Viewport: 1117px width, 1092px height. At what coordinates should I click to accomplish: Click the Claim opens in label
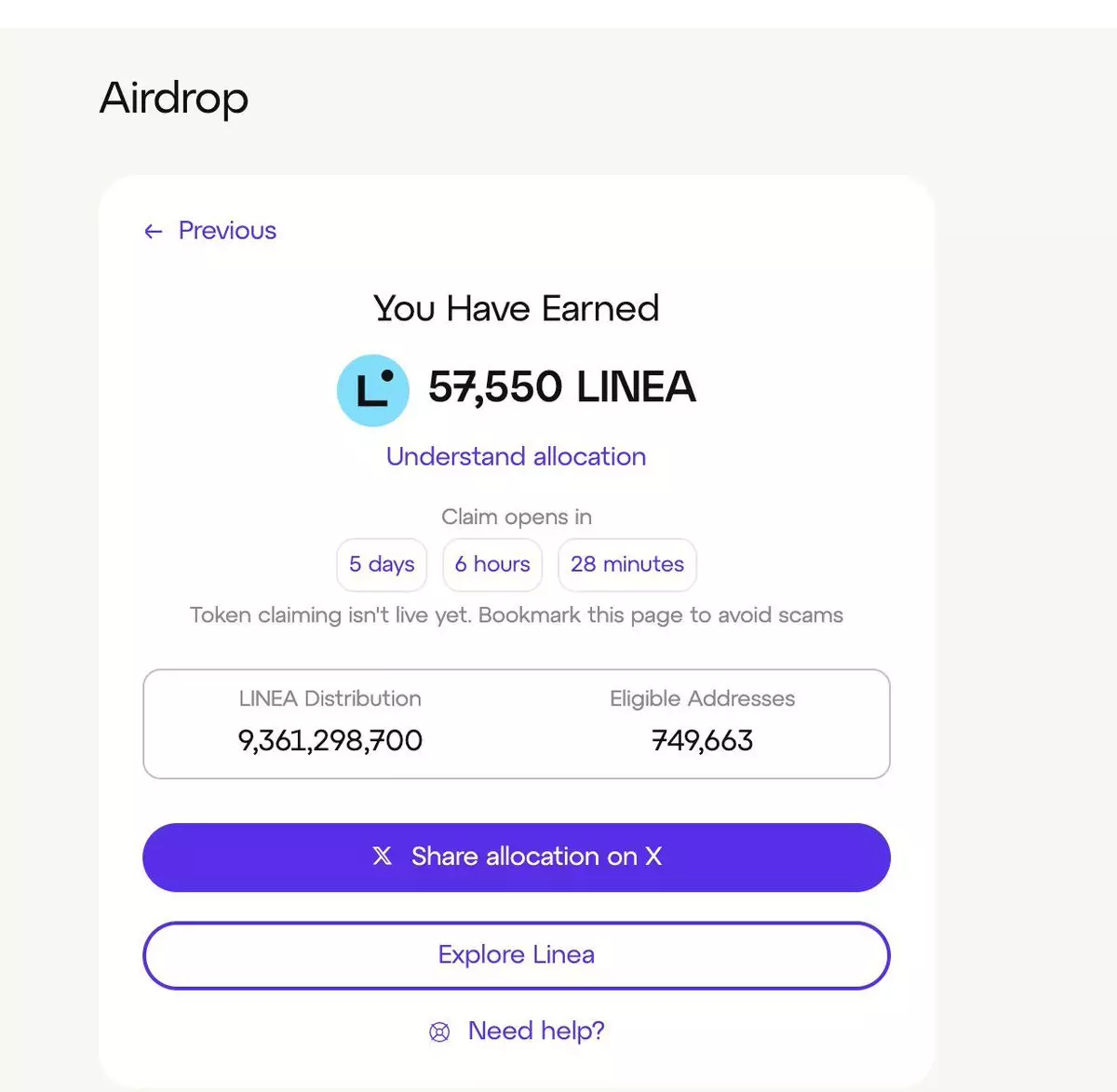516,517
